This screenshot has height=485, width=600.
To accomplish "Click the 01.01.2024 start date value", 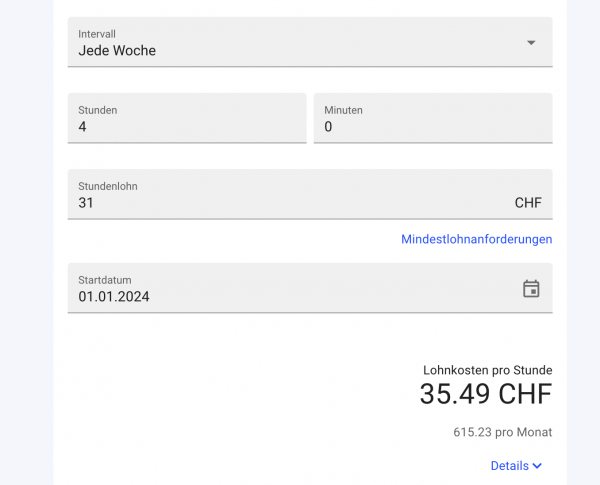I will click(114, 296).
